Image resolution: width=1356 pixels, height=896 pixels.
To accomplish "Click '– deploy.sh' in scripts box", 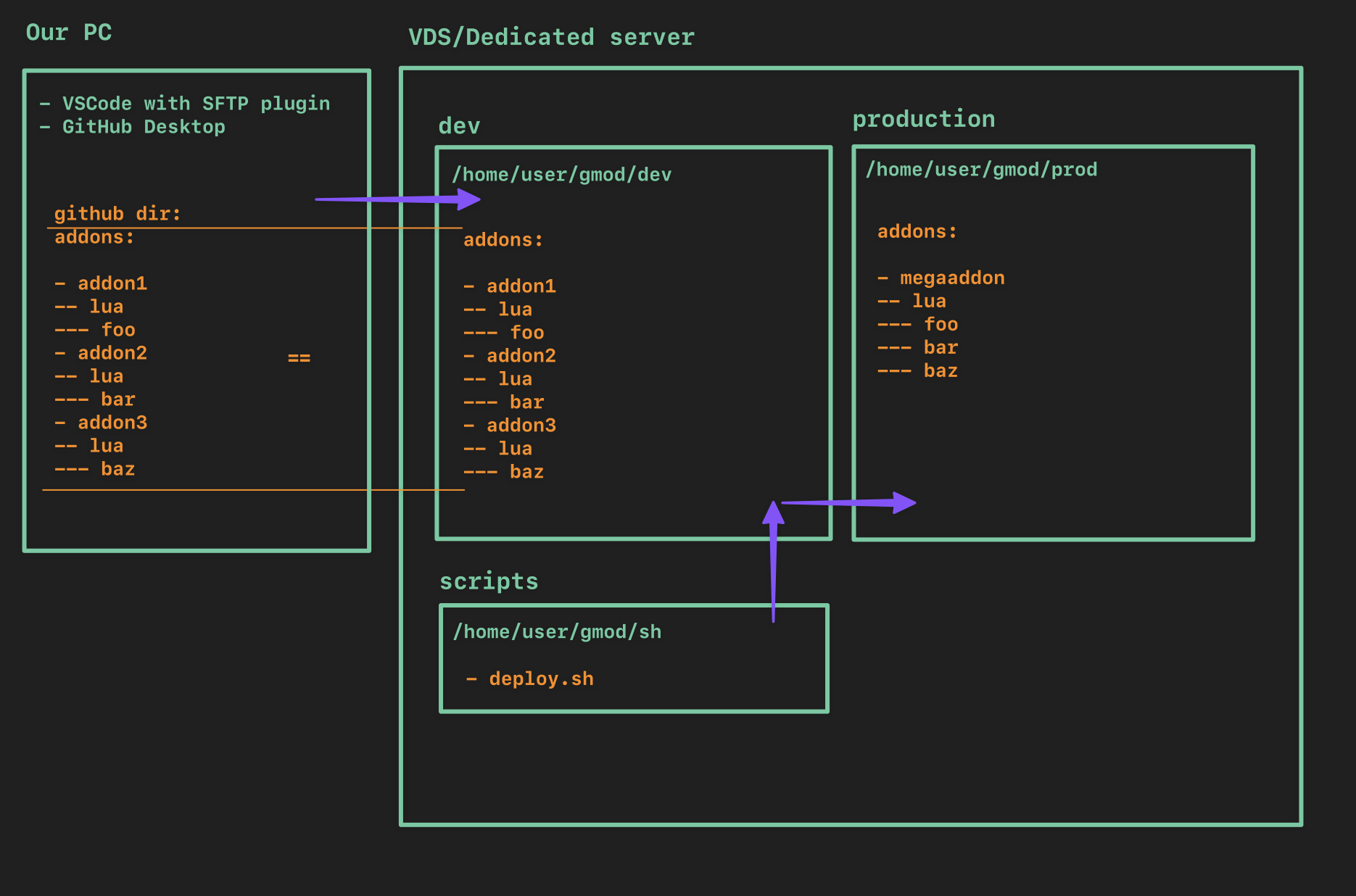I will 530,679.
